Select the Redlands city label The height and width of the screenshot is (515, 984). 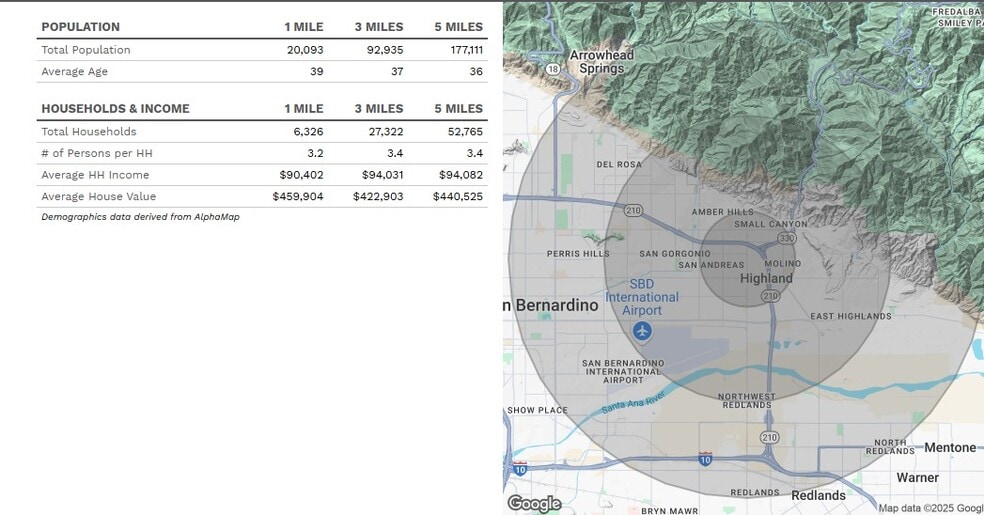[x=818, y=495]
